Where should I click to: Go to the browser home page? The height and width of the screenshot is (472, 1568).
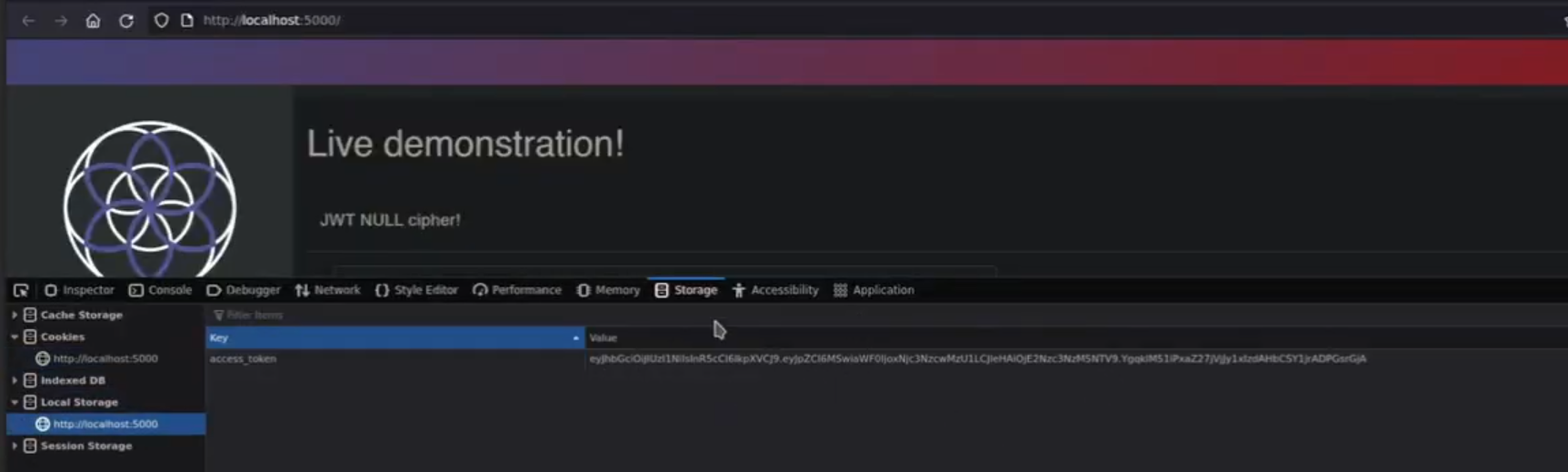pos(93,20)
